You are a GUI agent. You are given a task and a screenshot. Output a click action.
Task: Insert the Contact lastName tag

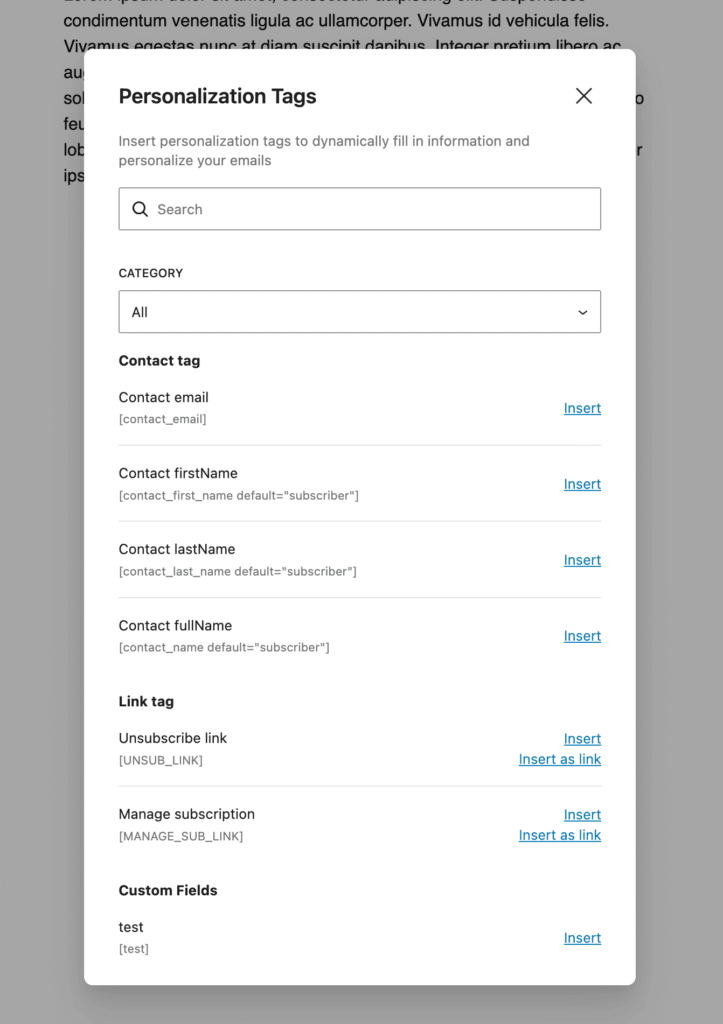(582, 560)
